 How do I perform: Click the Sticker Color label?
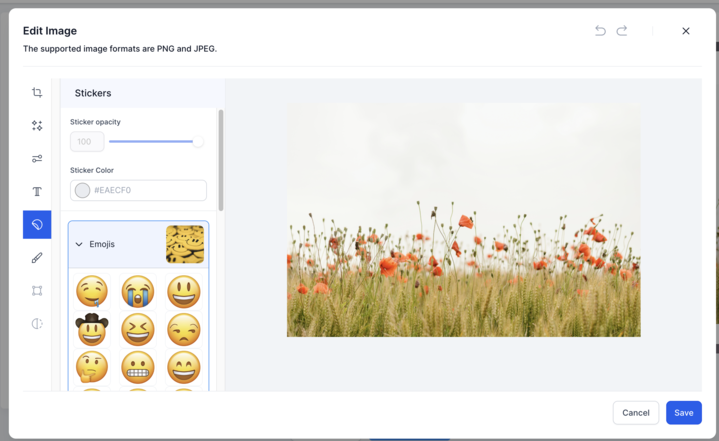92,170
